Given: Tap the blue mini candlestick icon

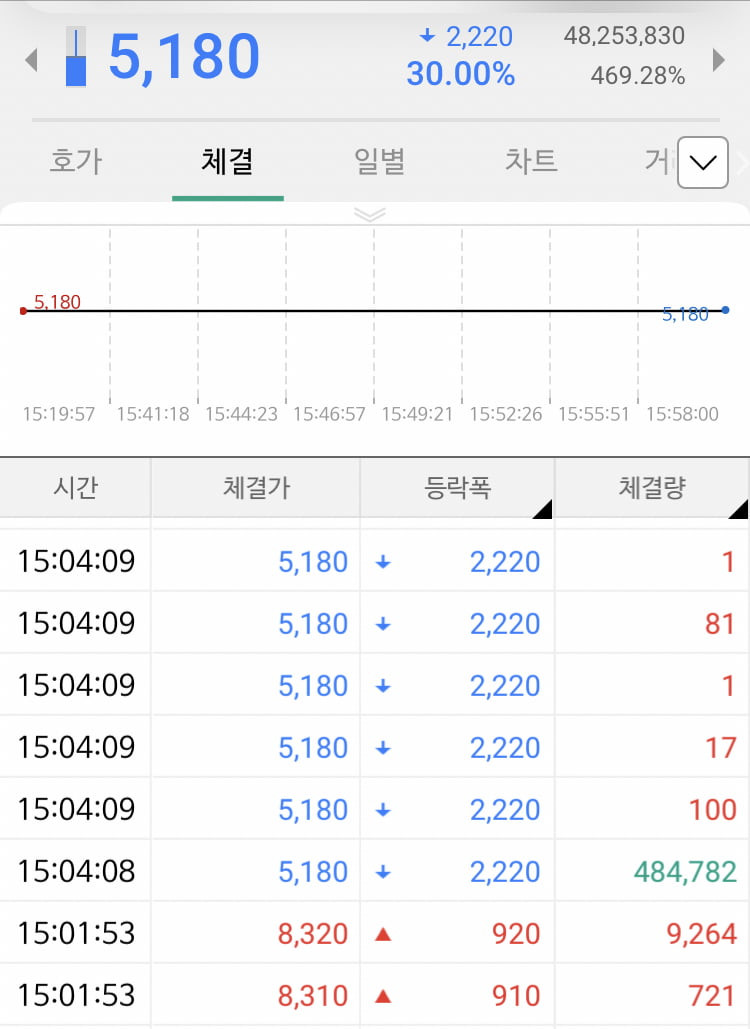Looking at the screenshot, I should [x=76, y=56].
